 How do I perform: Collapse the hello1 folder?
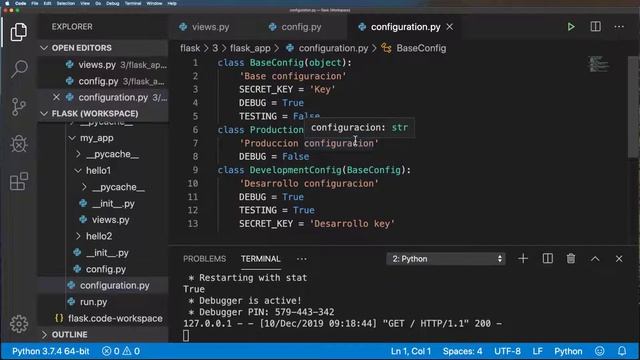[x=78, y=171]
